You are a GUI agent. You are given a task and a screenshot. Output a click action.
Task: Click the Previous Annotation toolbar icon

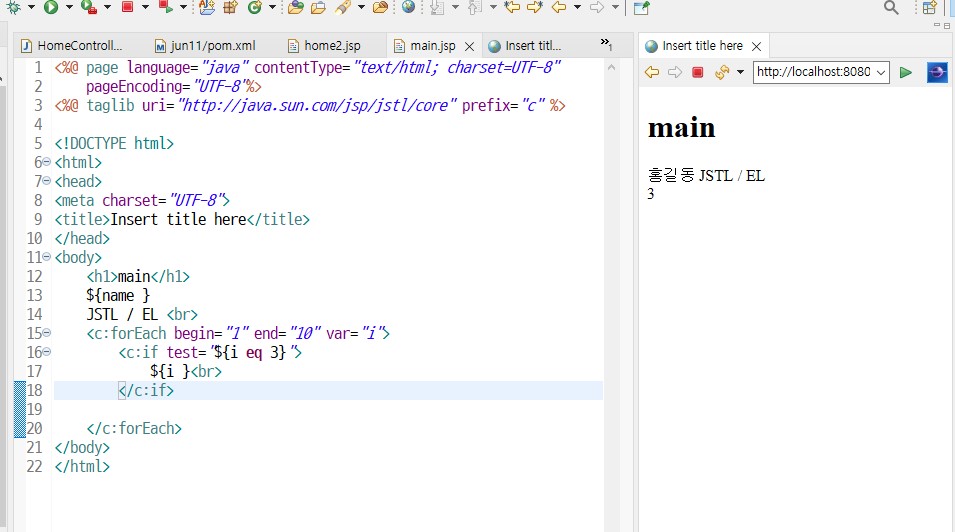tap(475, 7)
